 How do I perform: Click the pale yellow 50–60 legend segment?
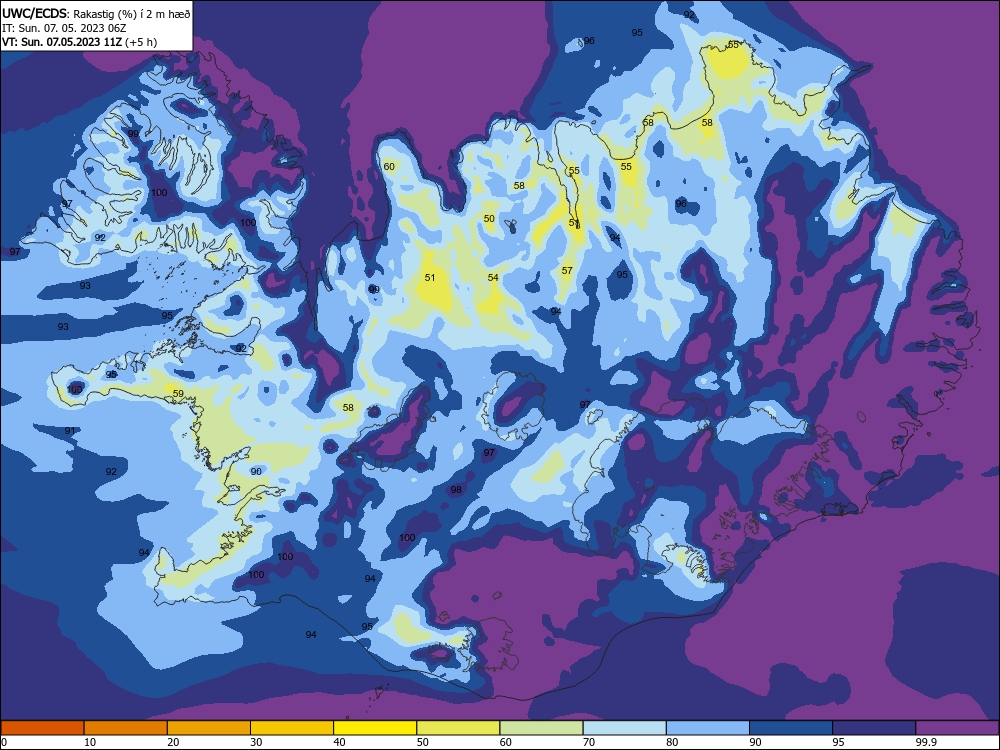458,728
